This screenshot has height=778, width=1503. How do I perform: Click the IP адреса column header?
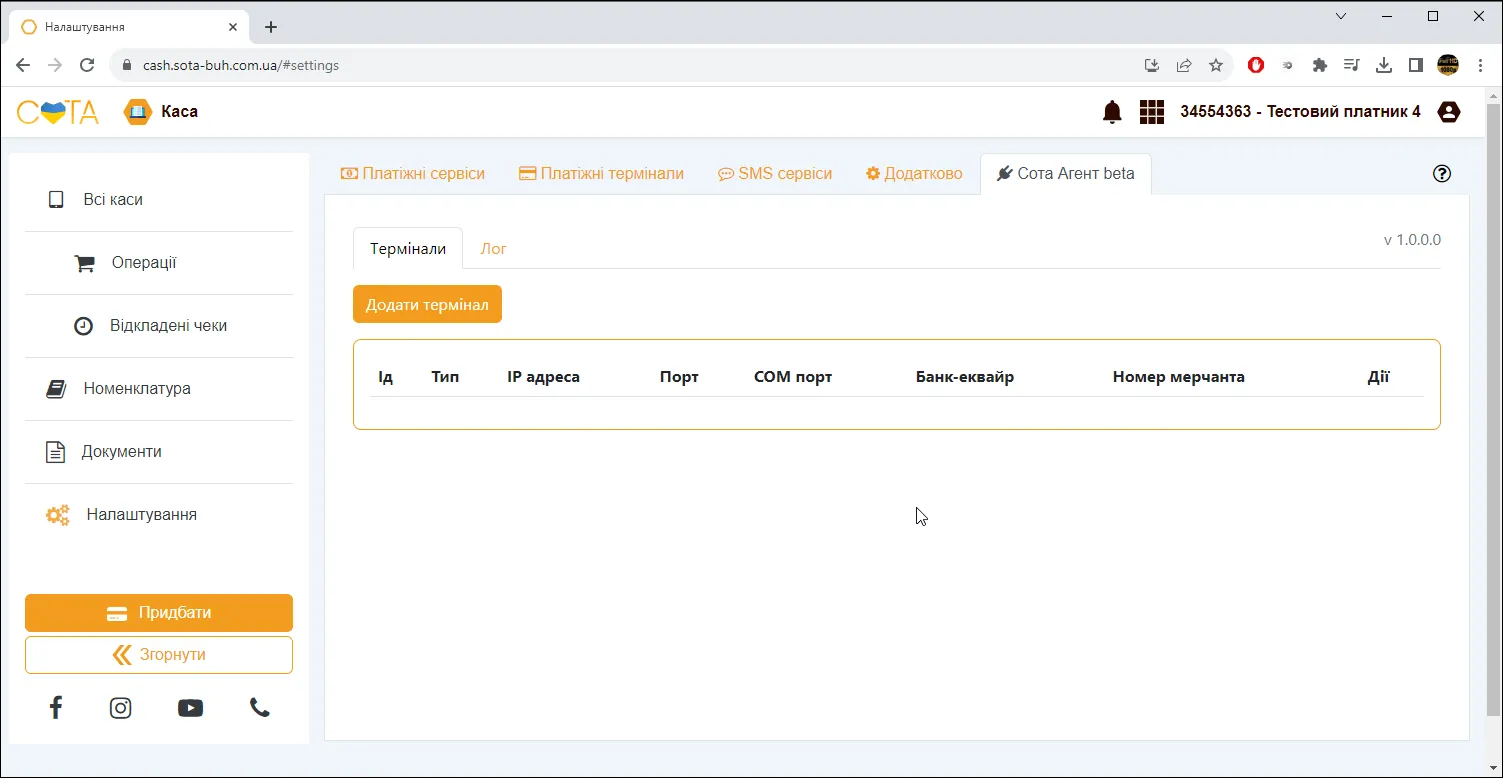pos(543,377)
